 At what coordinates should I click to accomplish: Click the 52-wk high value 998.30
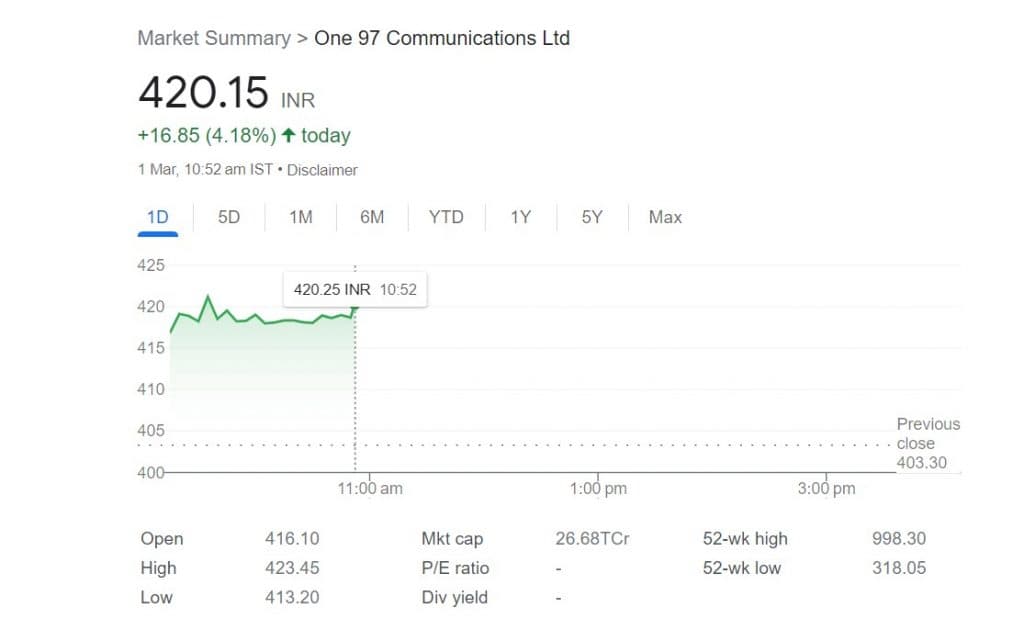[x=899, y=539]
